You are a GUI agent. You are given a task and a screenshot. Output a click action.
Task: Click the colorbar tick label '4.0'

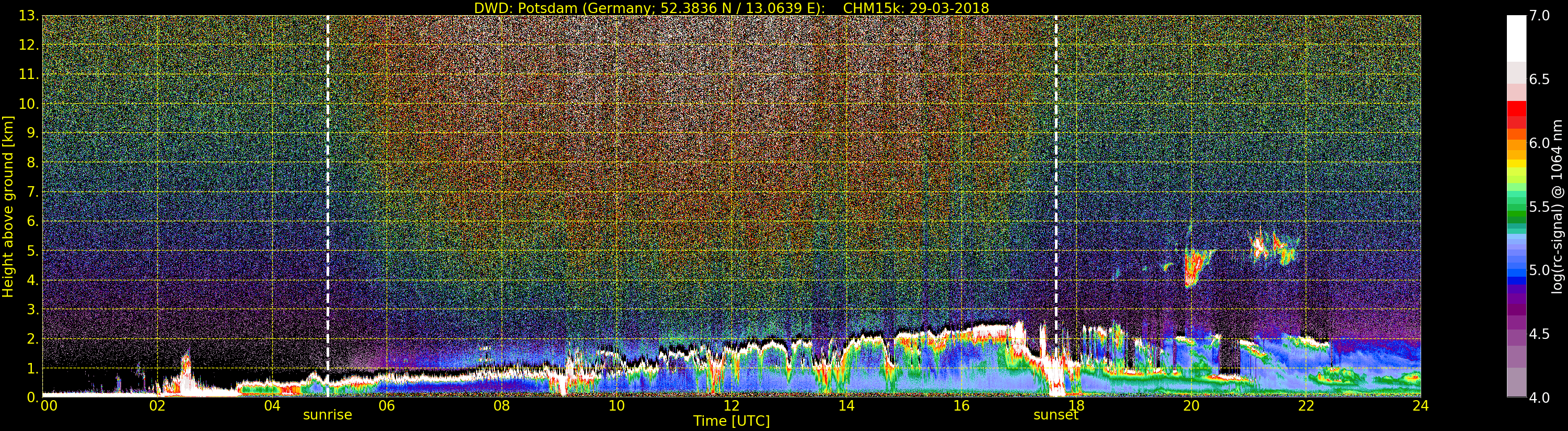(x=1539, y=398)
